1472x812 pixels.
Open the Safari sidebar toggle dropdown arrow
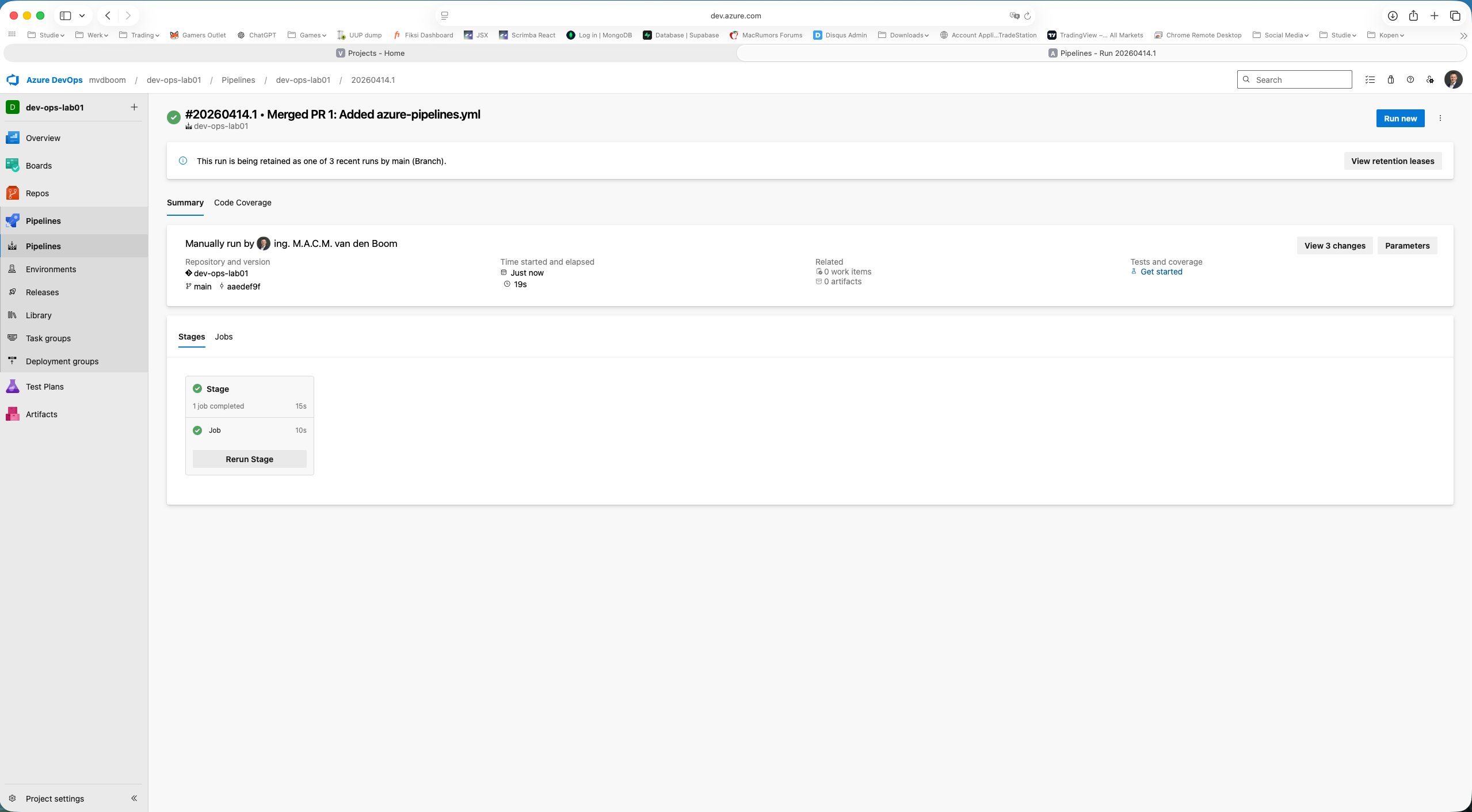82,16
